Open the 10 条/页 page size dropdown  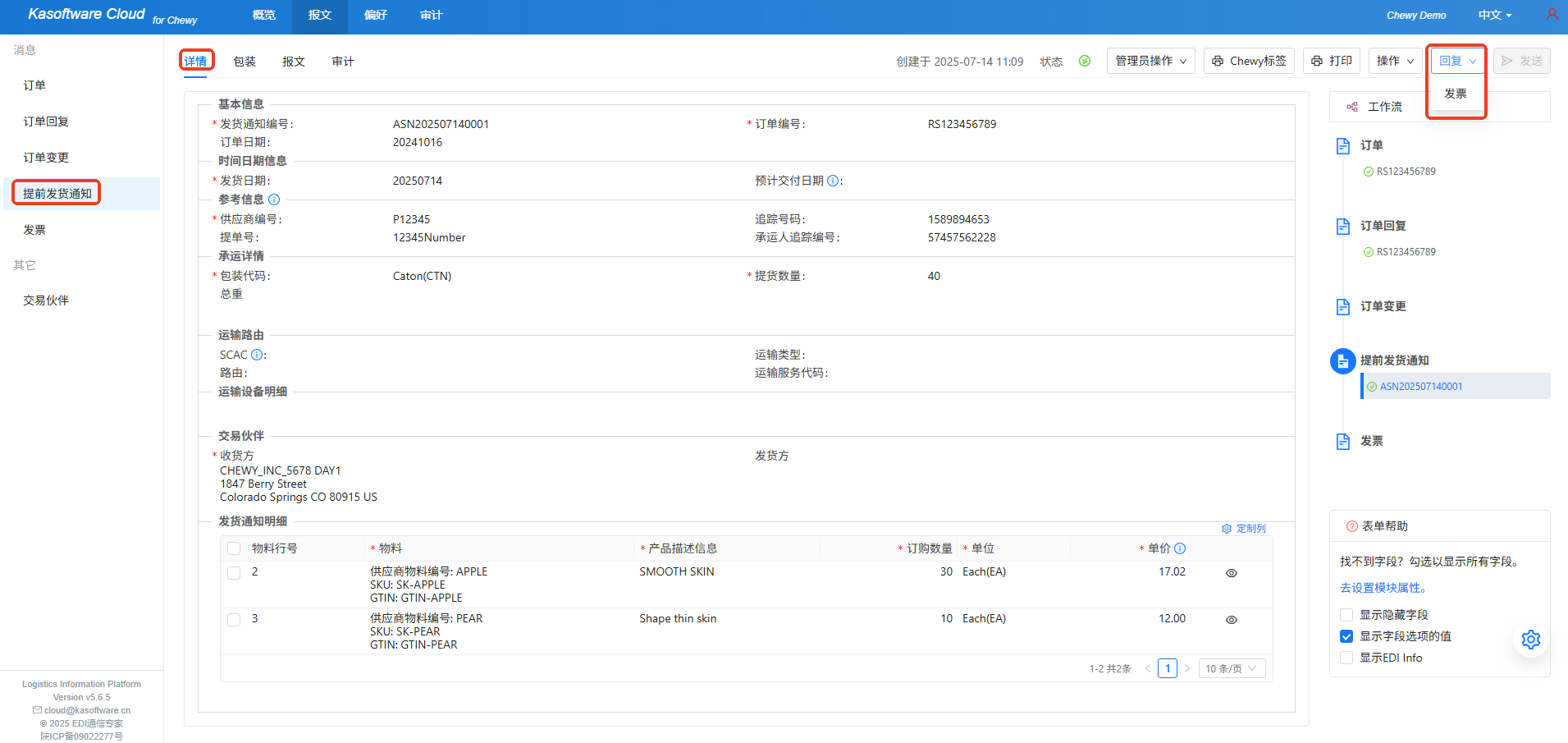click(1232, 668)
